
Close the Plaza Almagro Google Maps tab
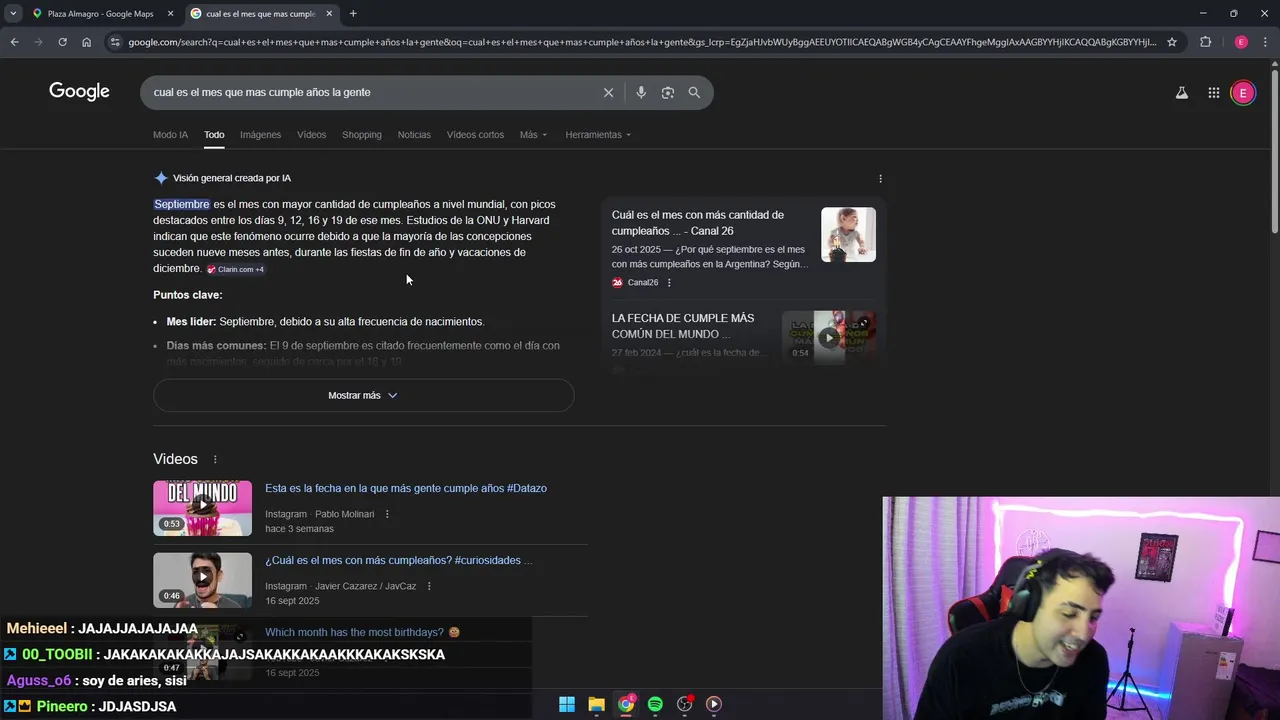click(170, 13)
